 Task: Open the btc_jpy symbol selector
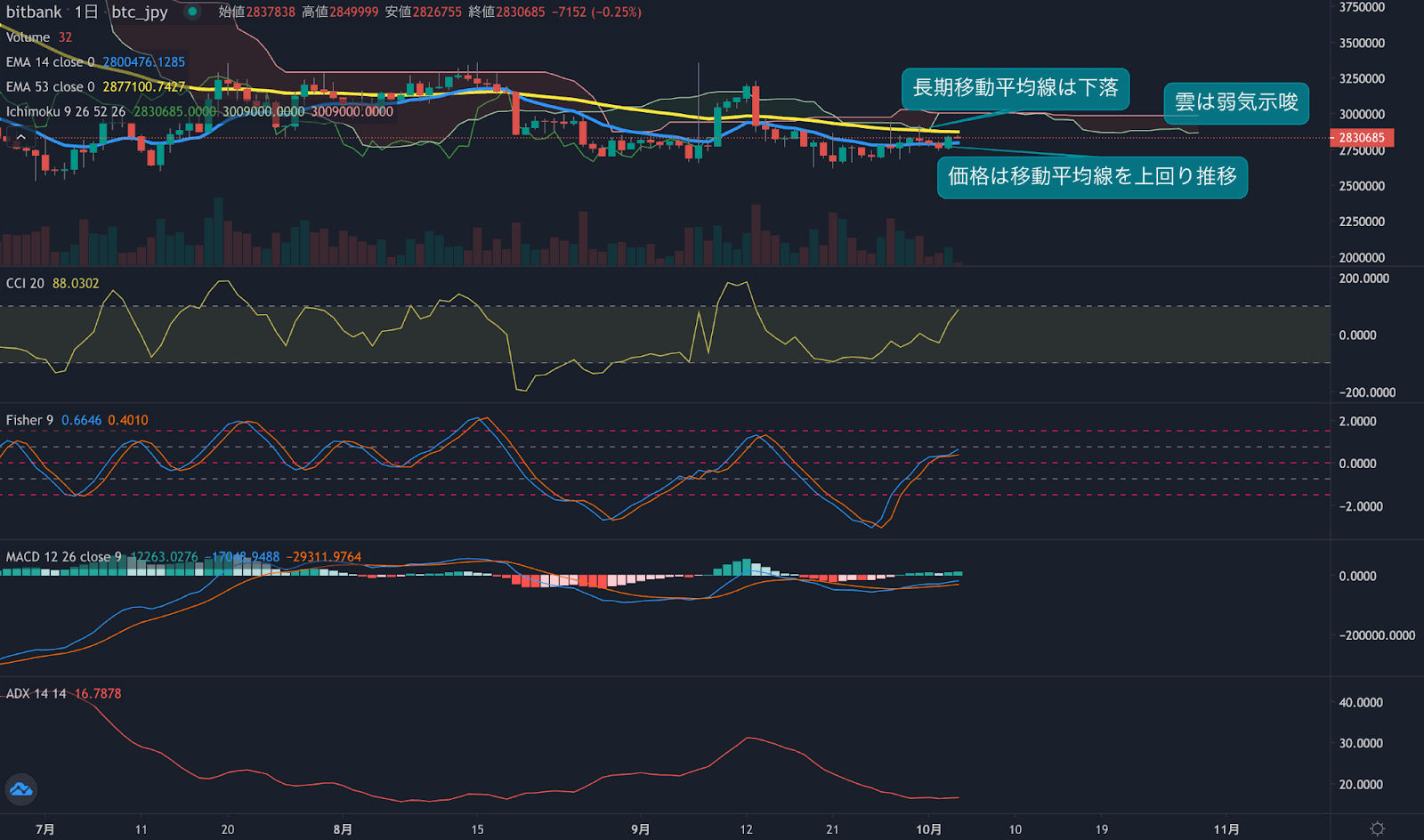pos(138,12)
